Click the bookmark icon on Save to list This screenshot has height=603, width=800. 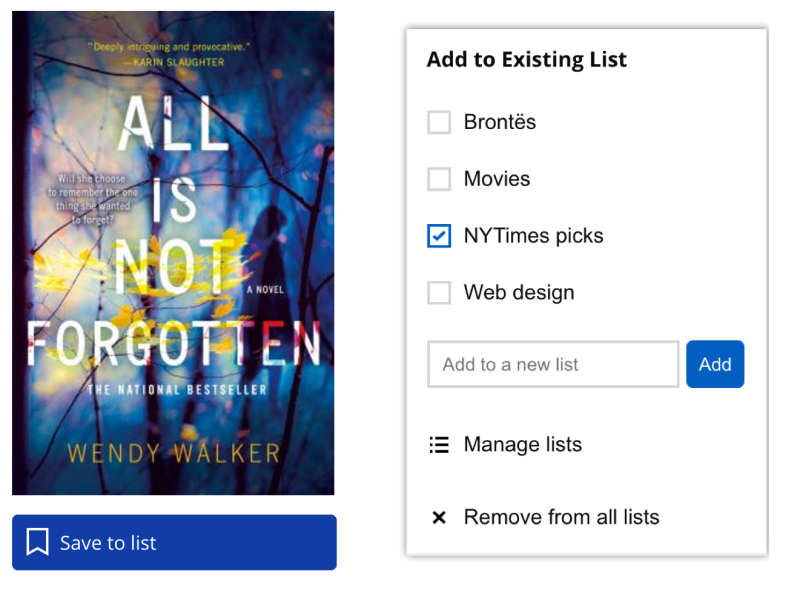click(x=37, y=540)
